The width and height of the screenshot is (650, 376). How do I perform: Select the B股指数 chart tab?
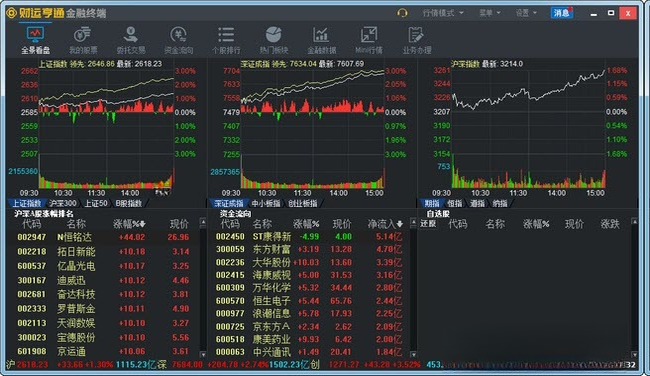point(129,203)
